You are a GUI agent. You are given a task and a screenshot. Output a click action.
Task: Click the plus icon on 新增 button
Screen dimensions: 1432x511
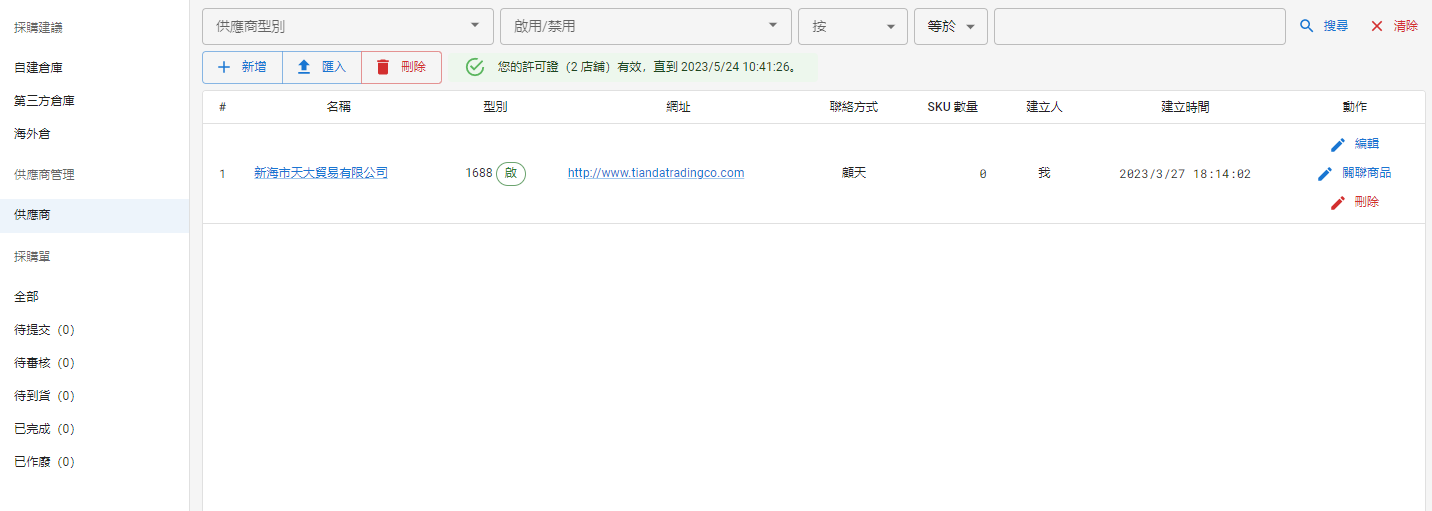(224, 67)
